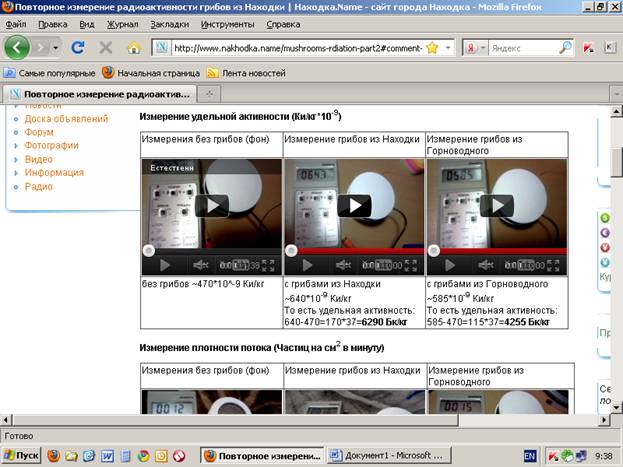Click the Back arrow button

(x=18, y=47)
